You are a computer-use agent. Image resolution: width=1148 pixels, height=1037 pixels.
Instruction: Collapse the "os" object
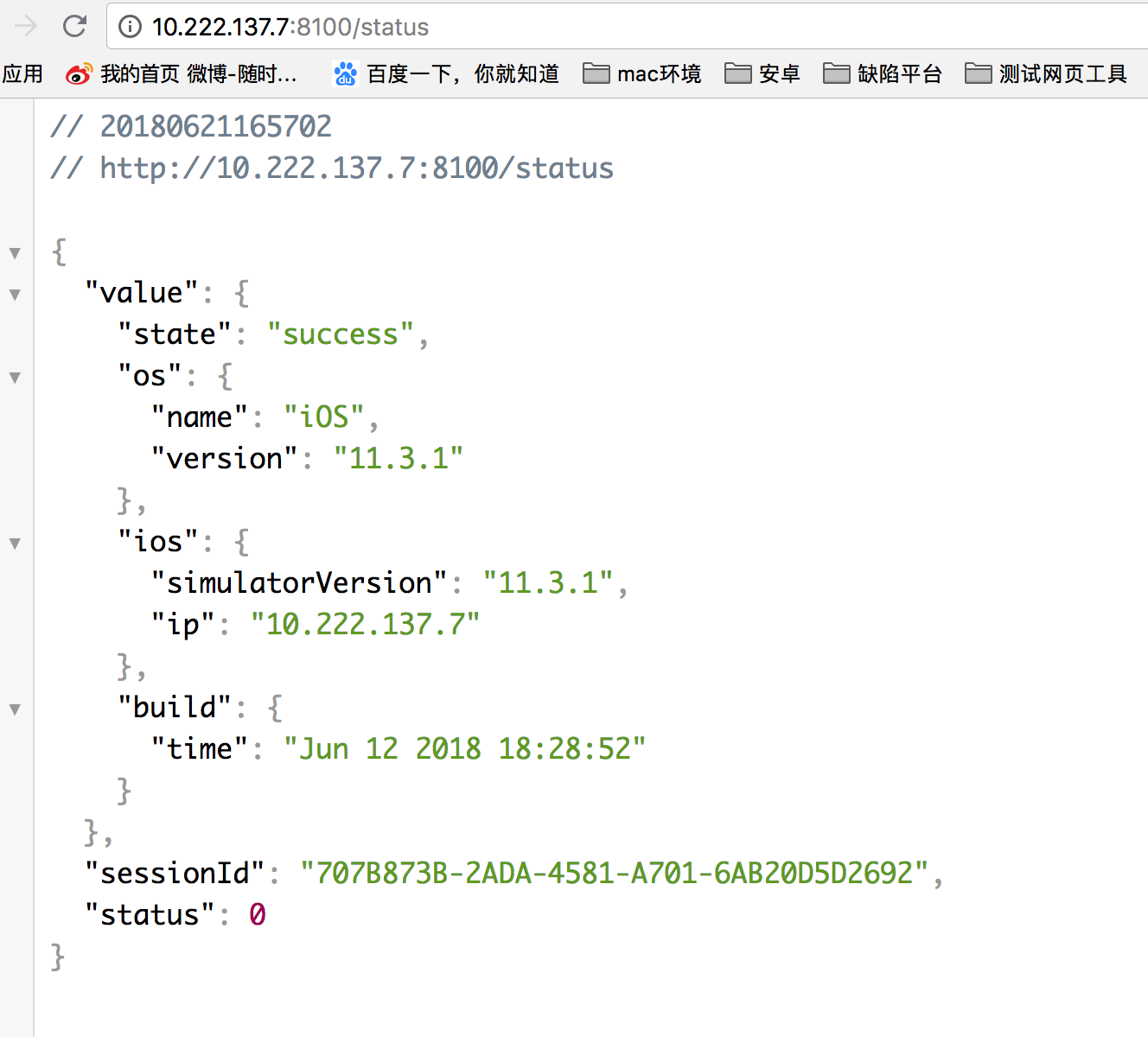pyautogui.click(x=15, y=378)
